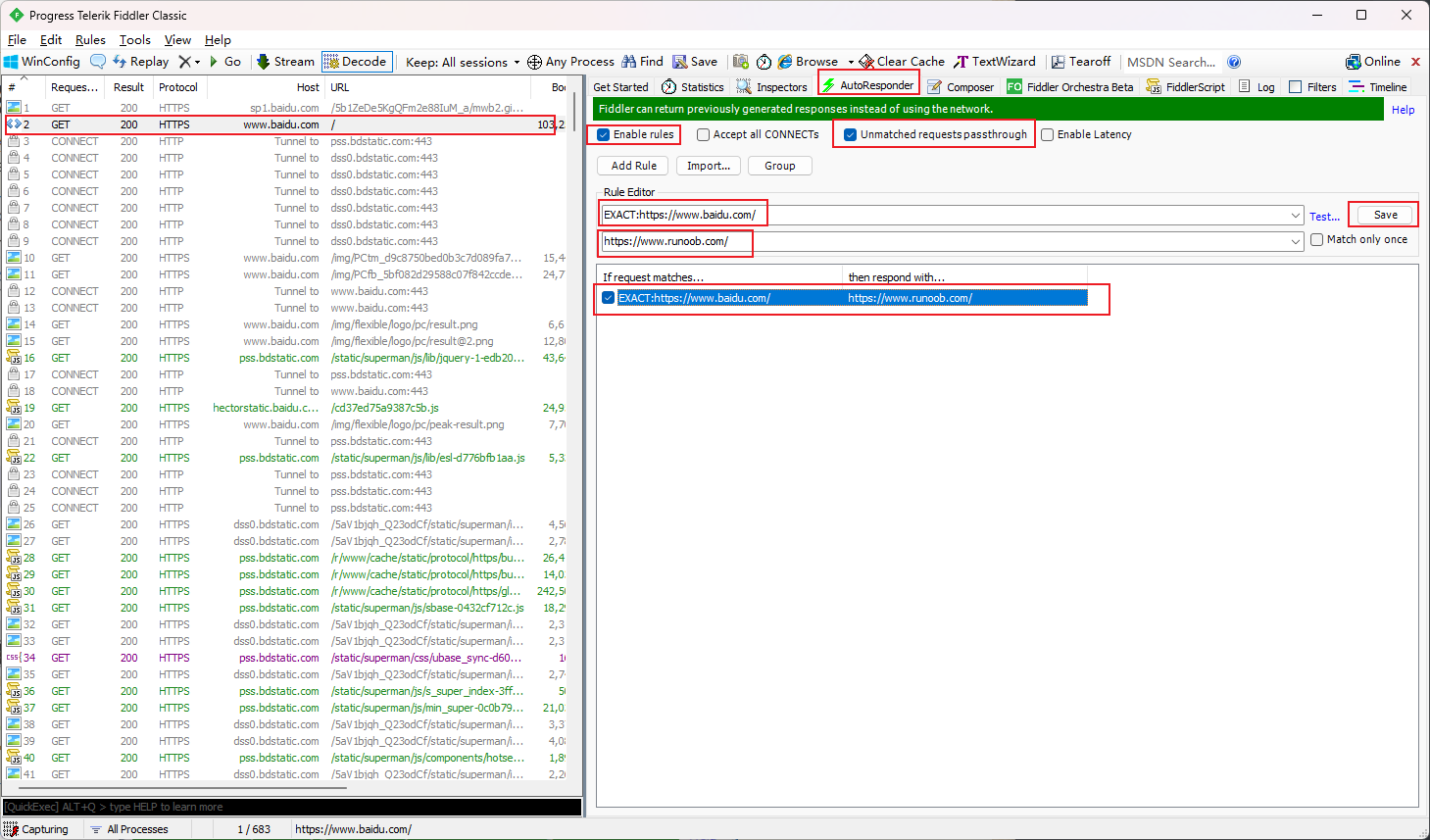Click the Save sessions toolbar icon
Image resolution: width=1430 pixels, height=840 pixels.
(x=695, y=62)
